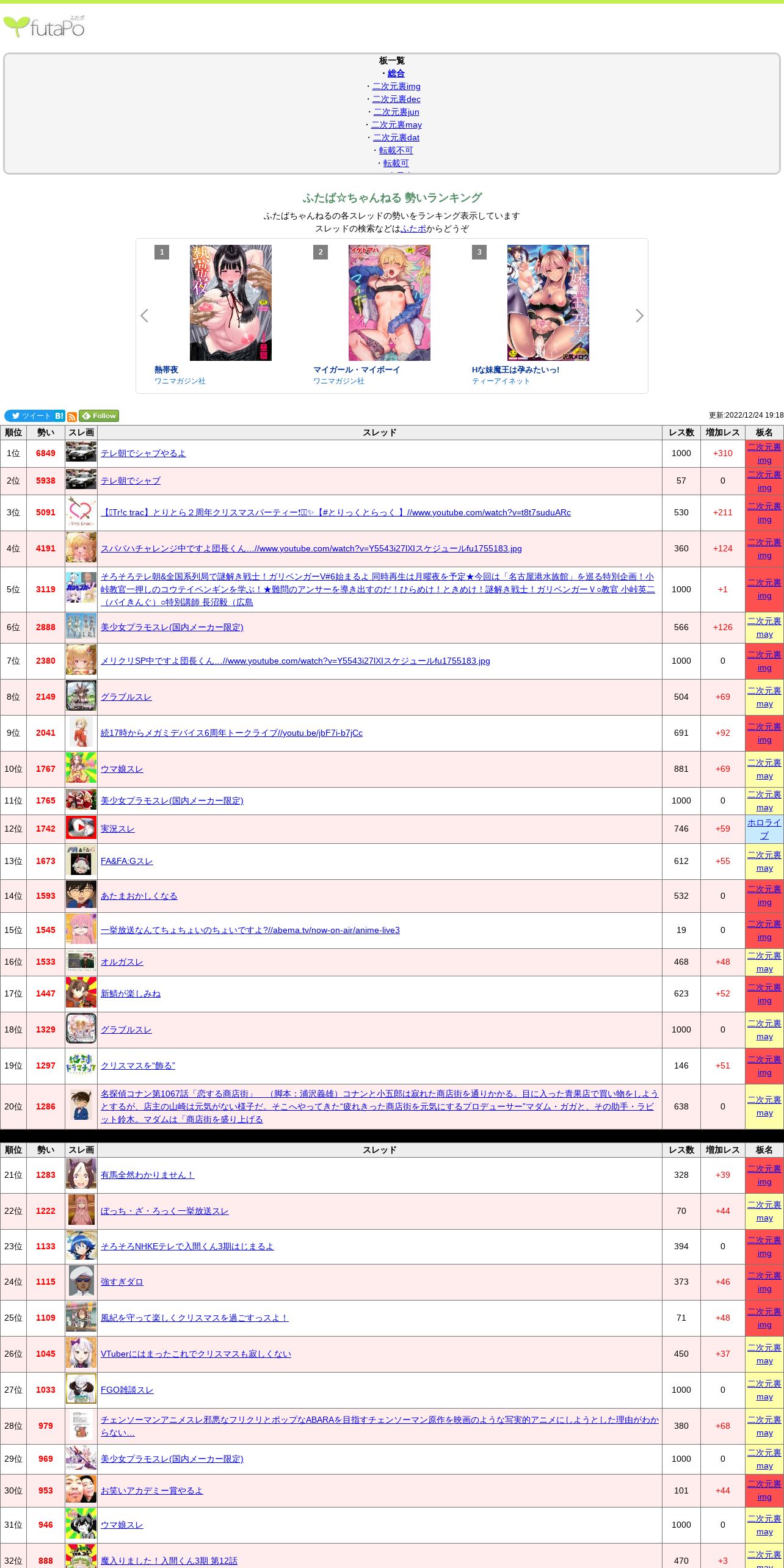
Task: Click rank 3 heart logo thread thumbnail
Action: [x=81, y=512]
